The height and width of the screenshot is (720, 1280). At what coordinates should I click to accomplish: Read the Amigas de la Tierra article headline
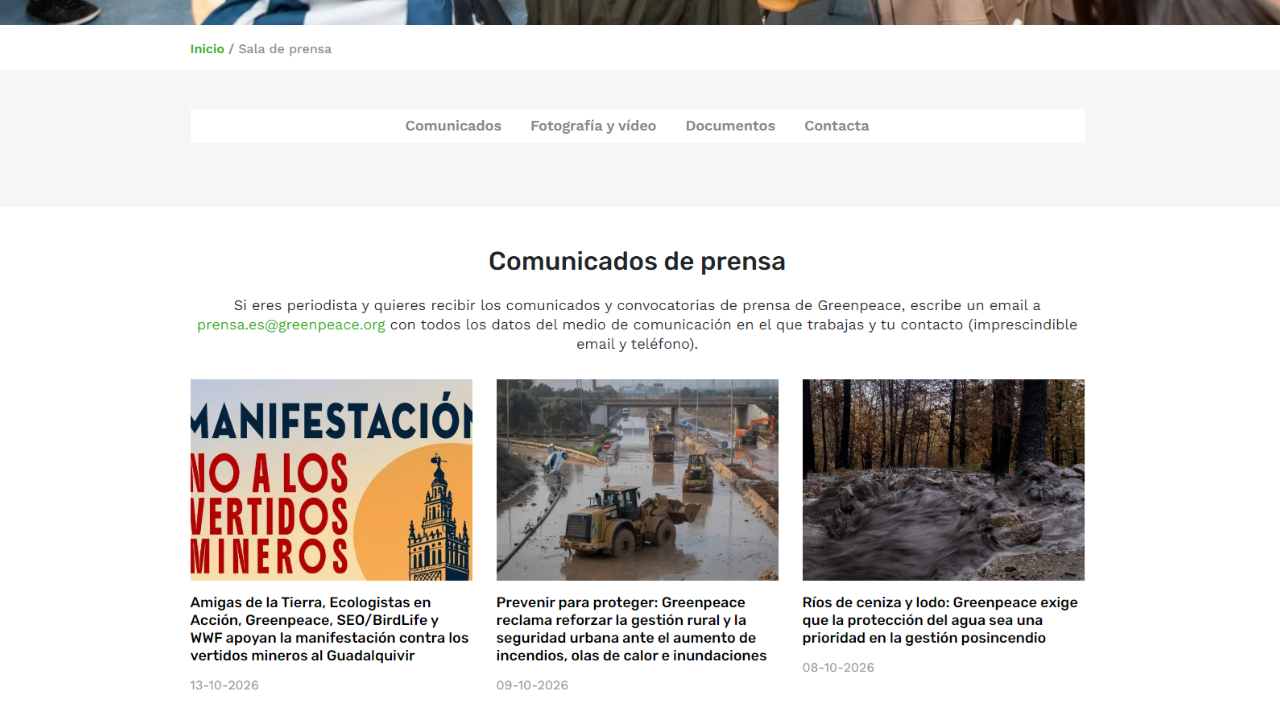330,629
